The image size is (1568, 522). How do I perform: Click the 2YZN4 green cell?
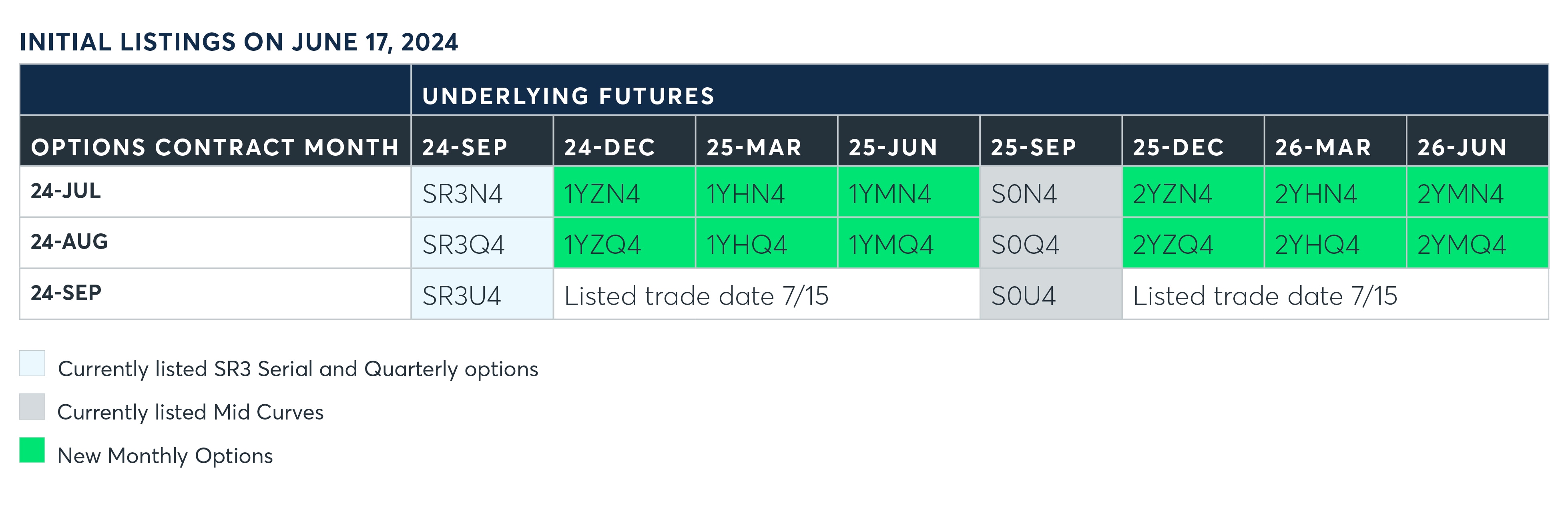(x=1193, y=192)
